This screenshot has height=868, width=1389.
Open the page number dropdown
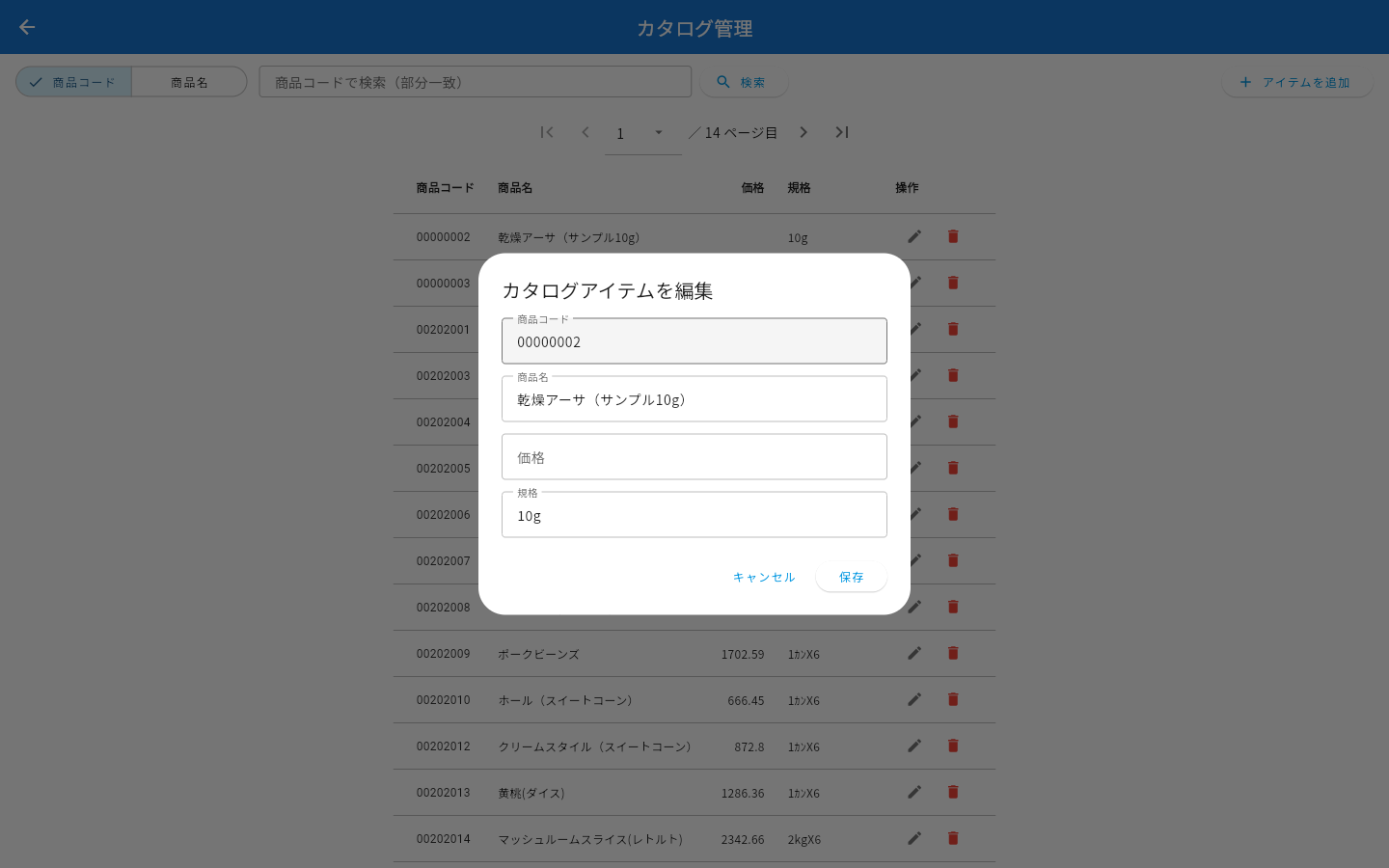(642, 133)
